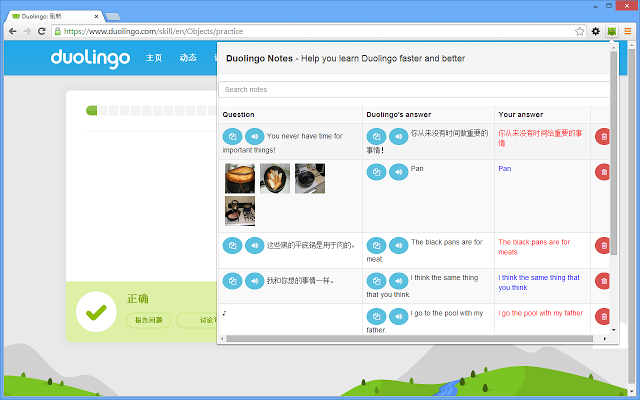Image resolution: width=640 pixels, height=400 pixels.
Task: Bookmark this page with the star icon
Action: [579, 31]
